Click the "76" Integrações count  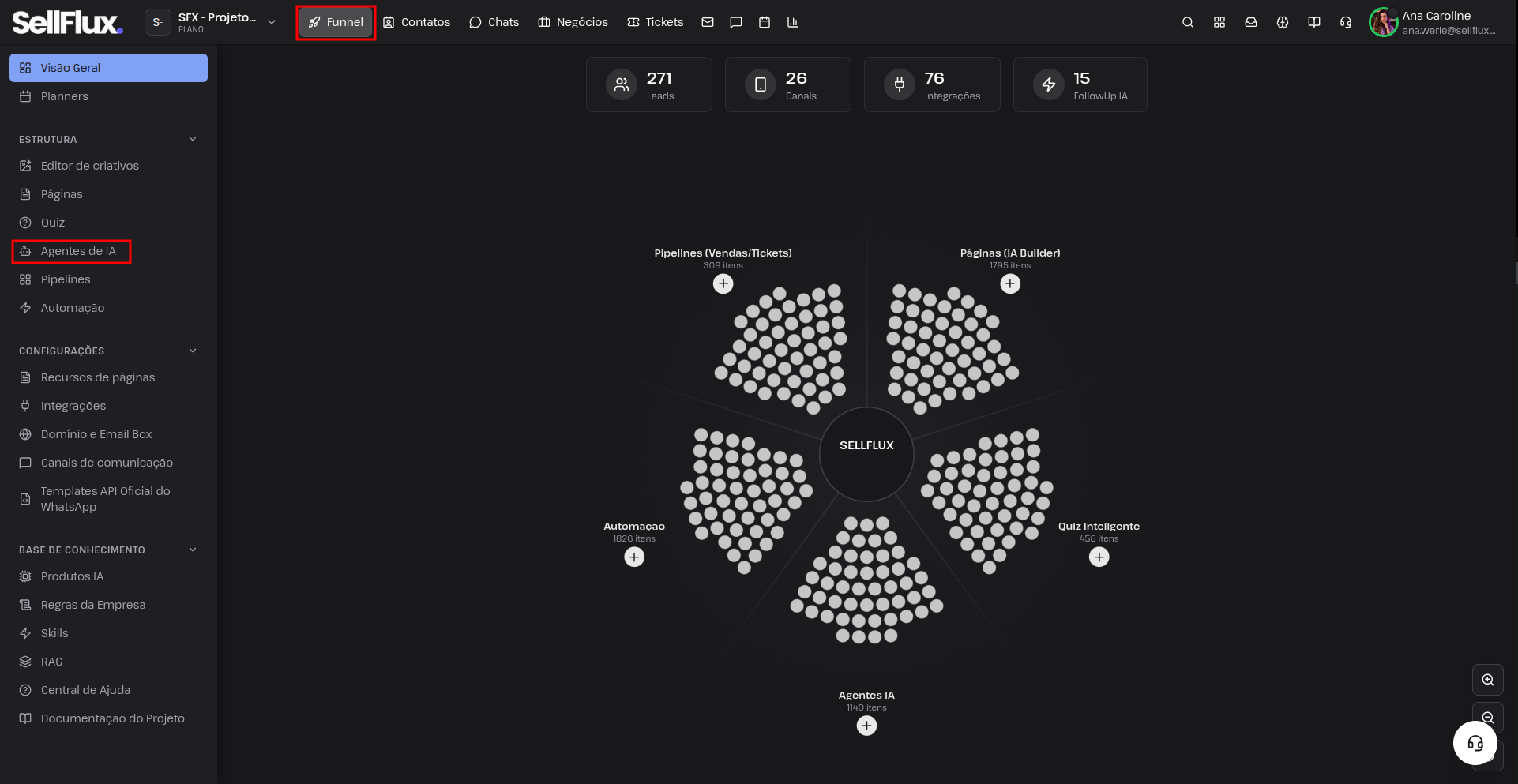click(934, 78)
